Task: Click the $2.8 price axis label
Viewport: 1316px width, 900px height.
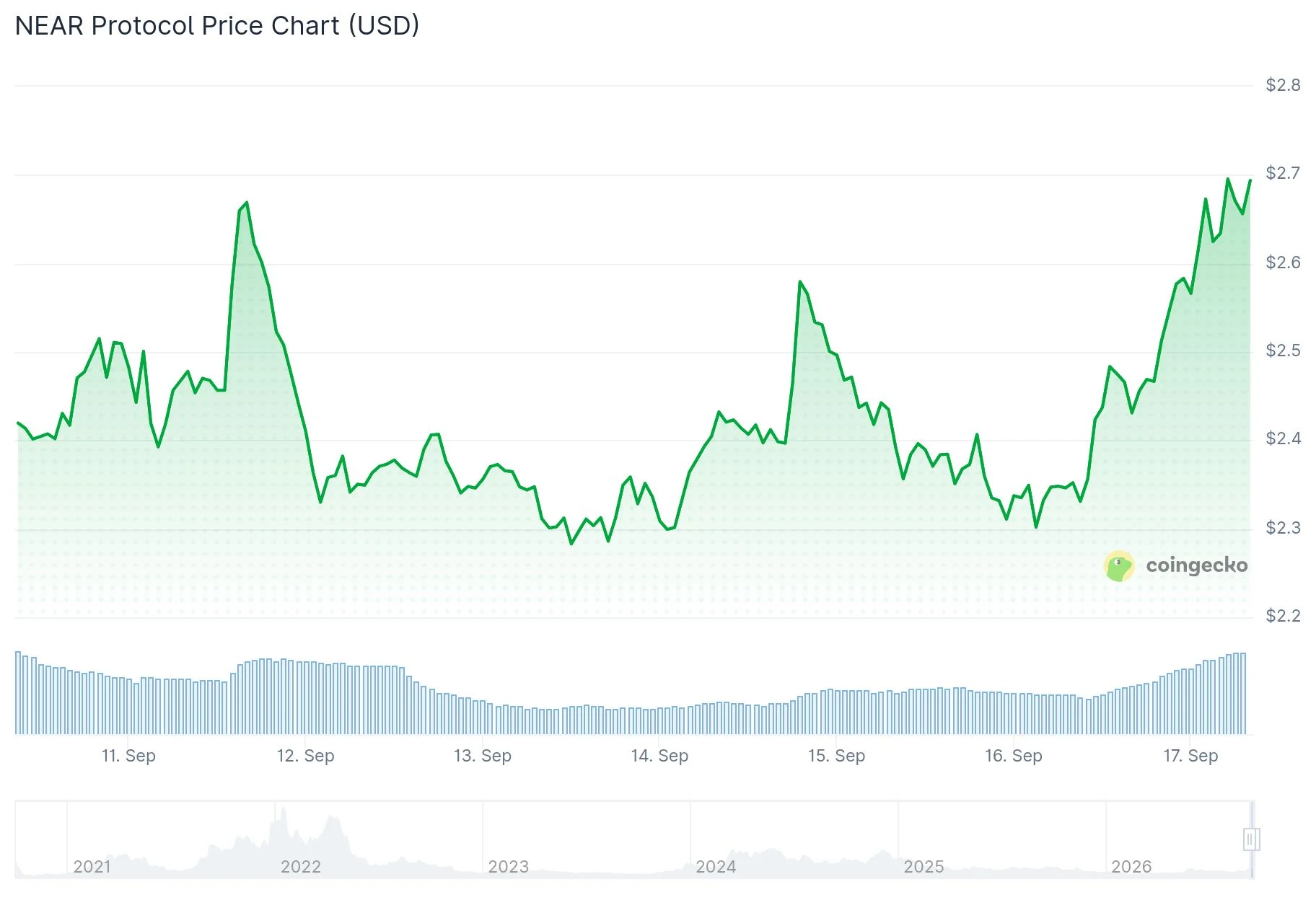Action: coord(1284,85)
